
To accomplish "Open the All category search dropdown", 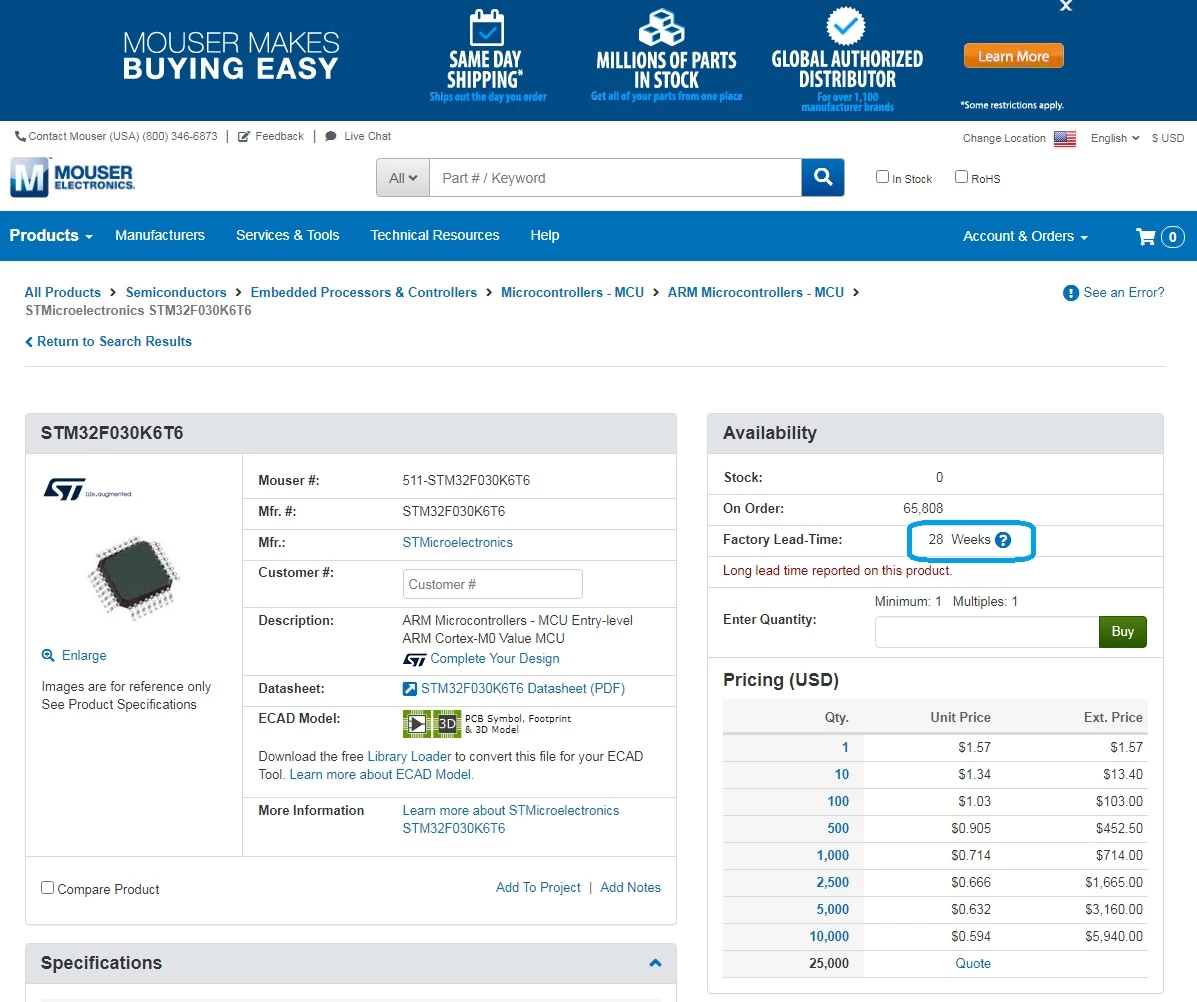I will [x=403, y=178].
